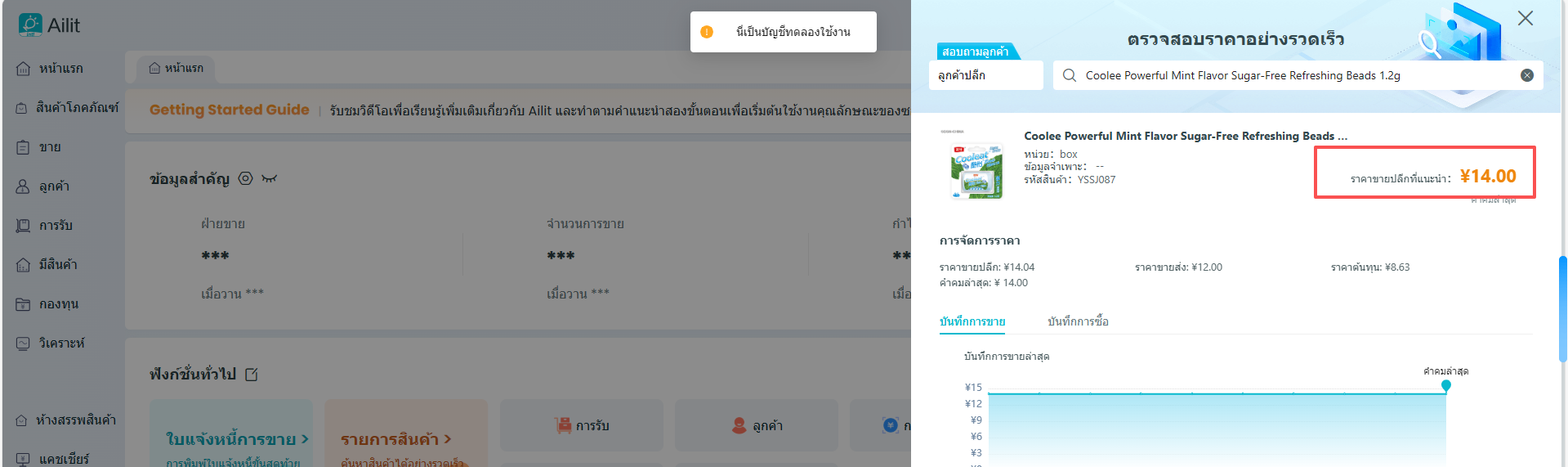Open settings icon beside ข้อมูลสำคัญ

(245, 178)
